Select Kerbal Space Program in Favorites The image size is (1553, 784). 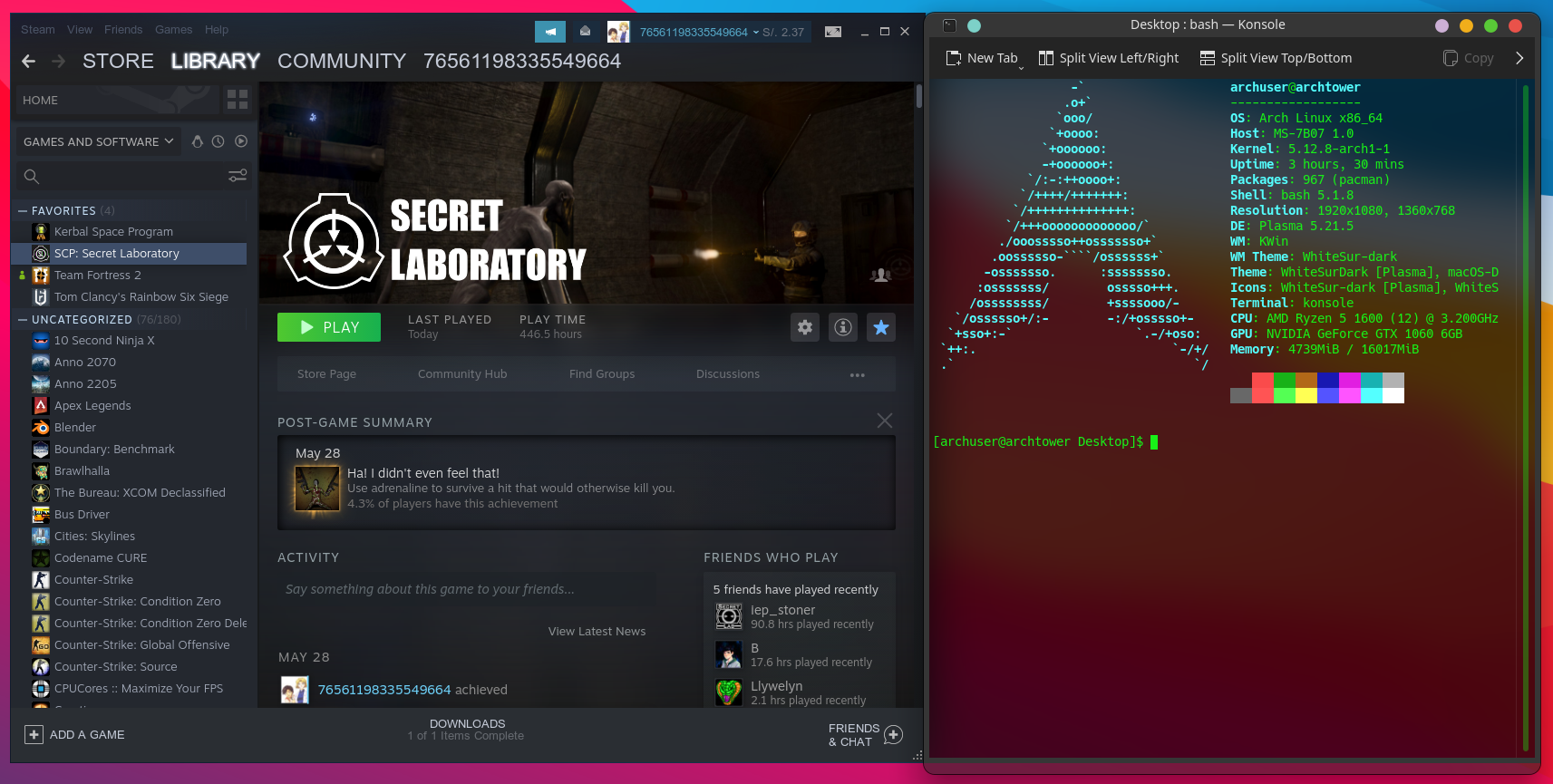129,232
